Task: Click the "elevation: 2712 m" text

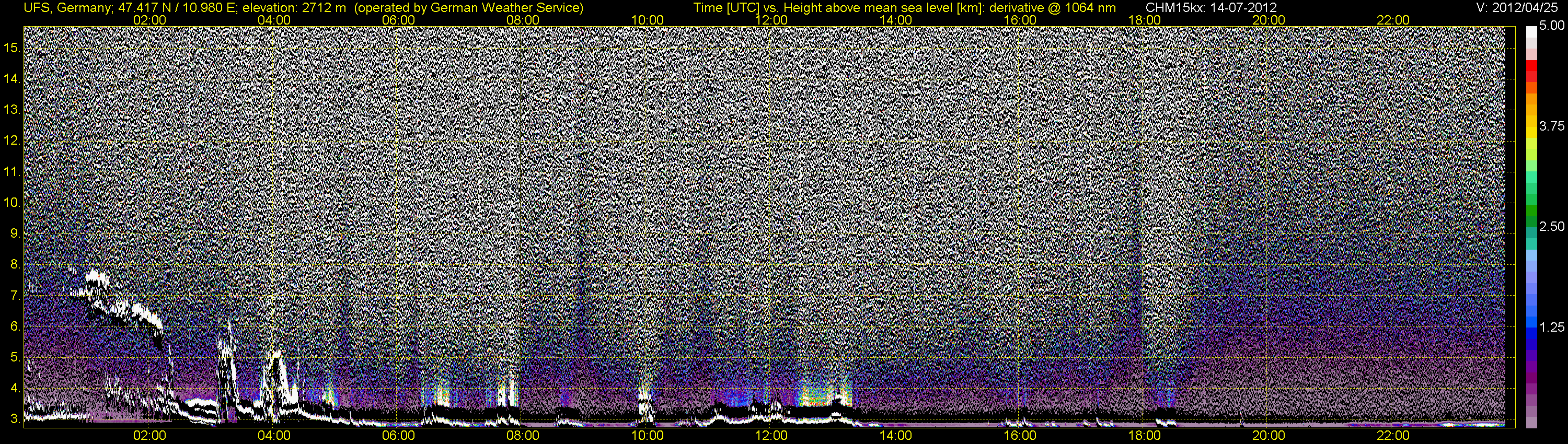Action: click(x=295, y=8)
